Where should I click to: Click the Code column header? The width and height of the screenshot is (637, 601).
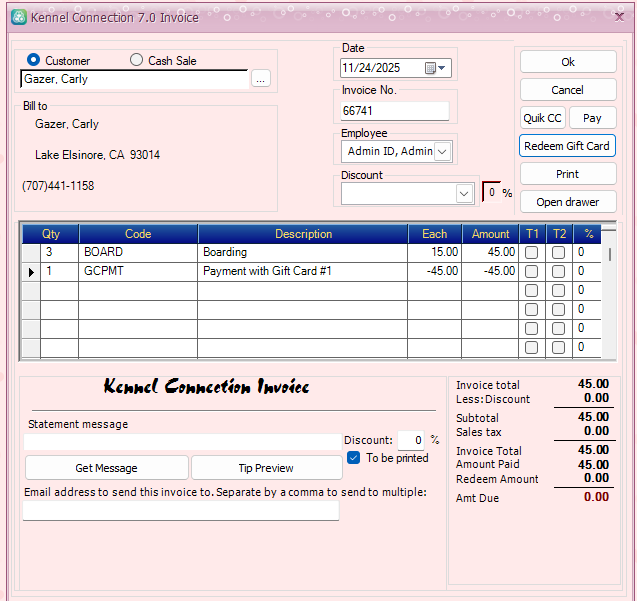138,234
